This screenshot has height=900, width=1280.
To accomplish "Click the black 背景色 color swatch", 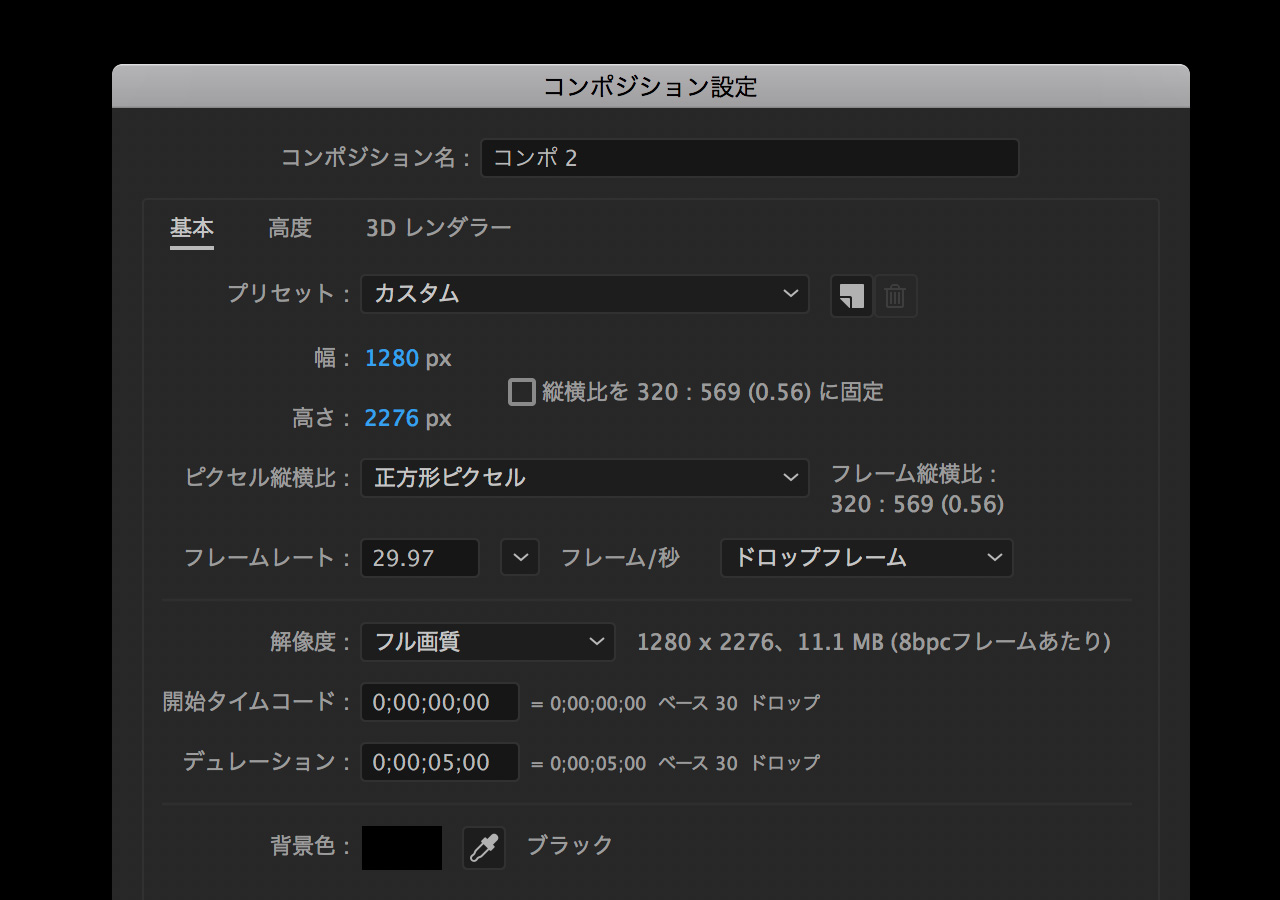I will pos(402,848).
